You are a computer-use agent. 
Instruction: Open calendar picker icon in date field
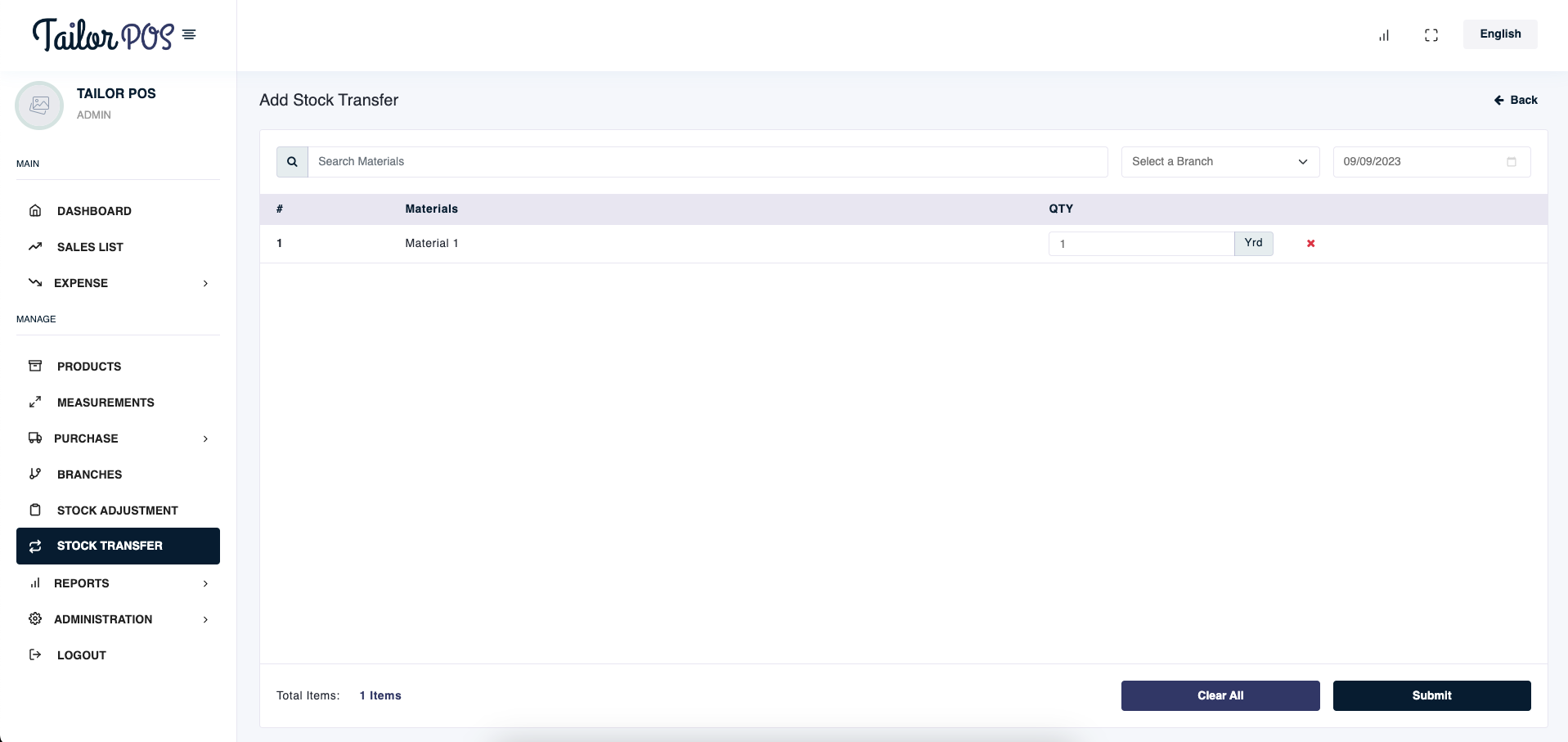tap(1511, 162)
